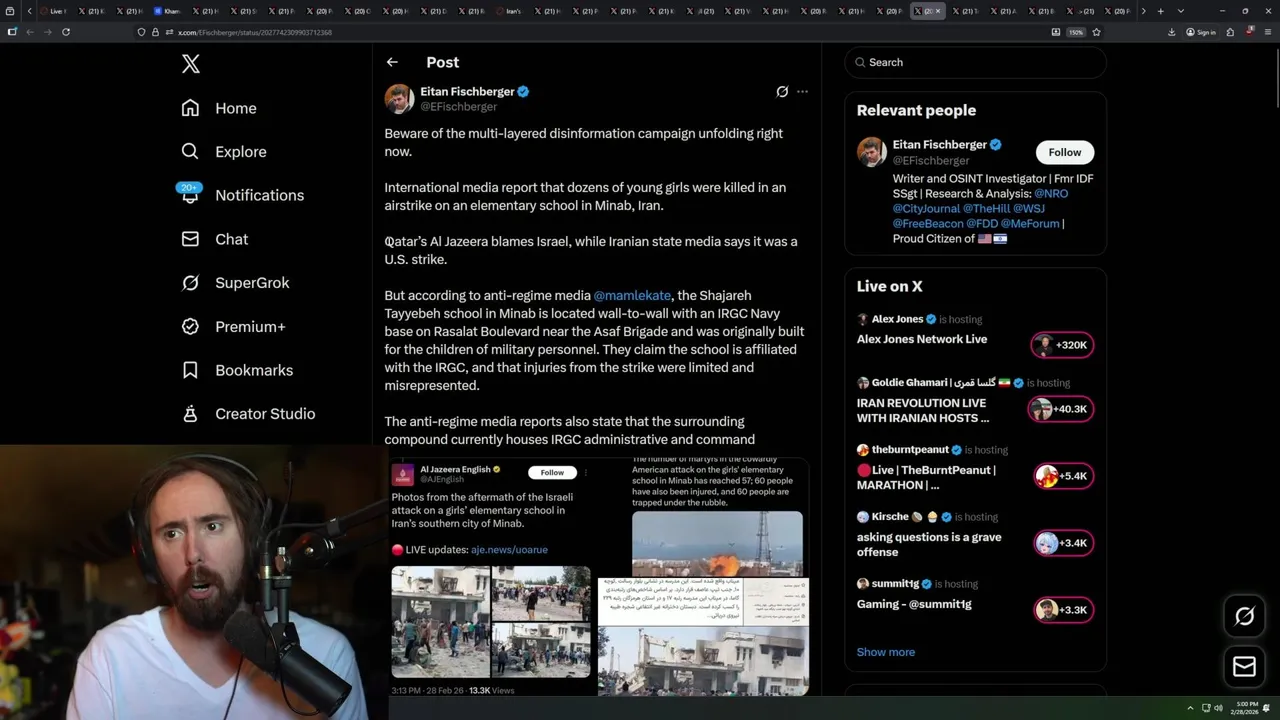Click the browser address bar URL
This screenshot has height=720, width=1280.
(254, 32)
